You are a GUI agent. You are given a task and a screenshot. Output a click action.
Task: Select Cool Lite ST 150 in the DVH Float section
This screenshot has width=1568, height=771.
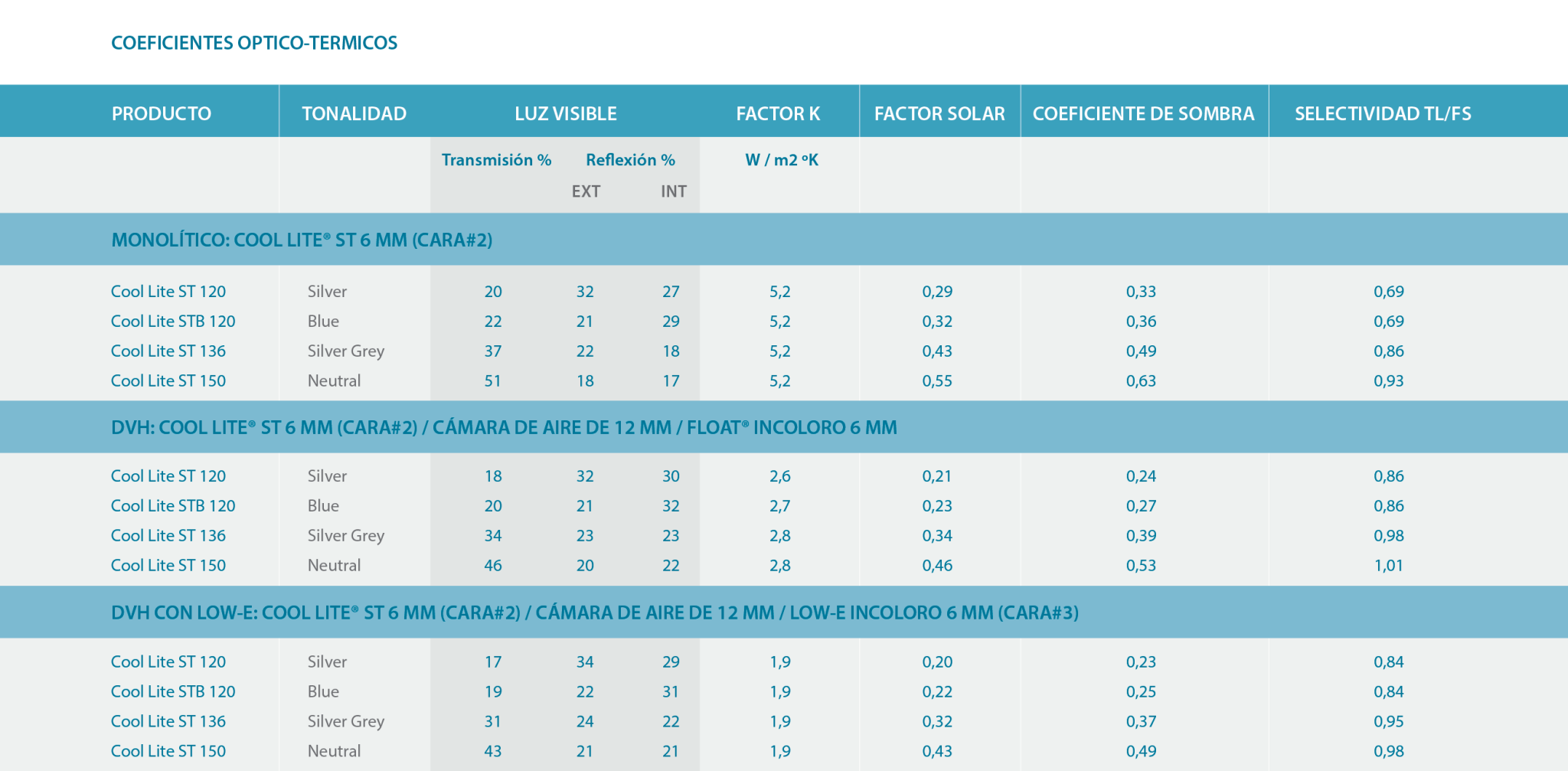[168, 566]
